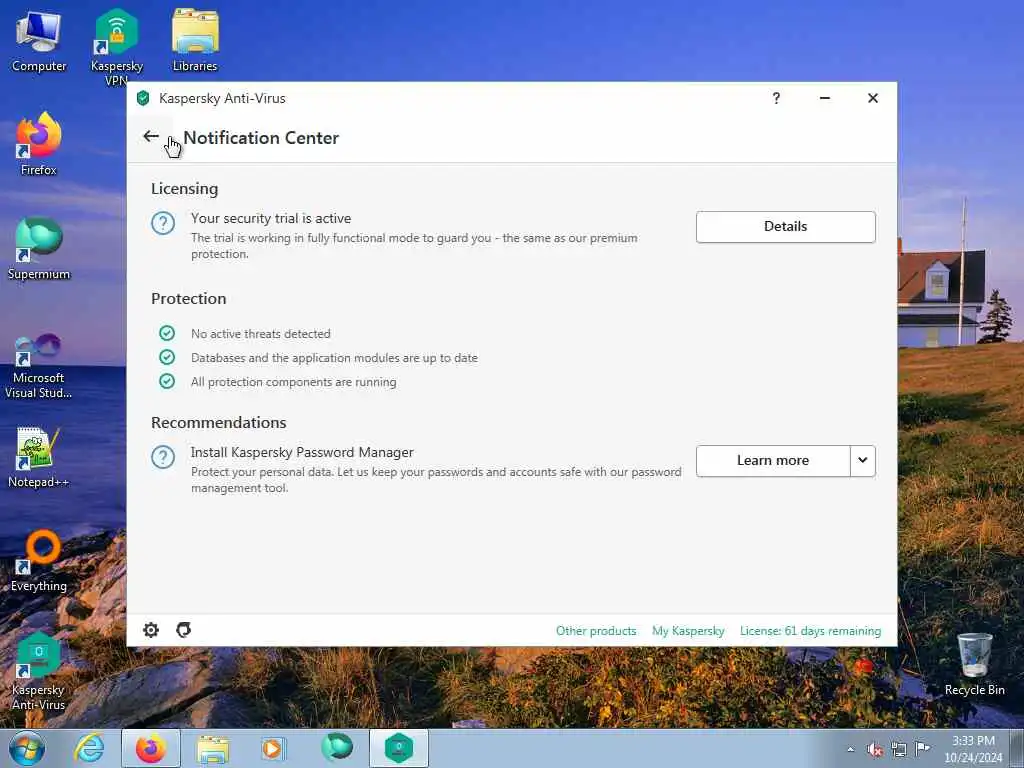Select the Kaspersky Anti-Virus desktop shortcut
Screen dimensions: 1024x768
(x=39, y=671)
